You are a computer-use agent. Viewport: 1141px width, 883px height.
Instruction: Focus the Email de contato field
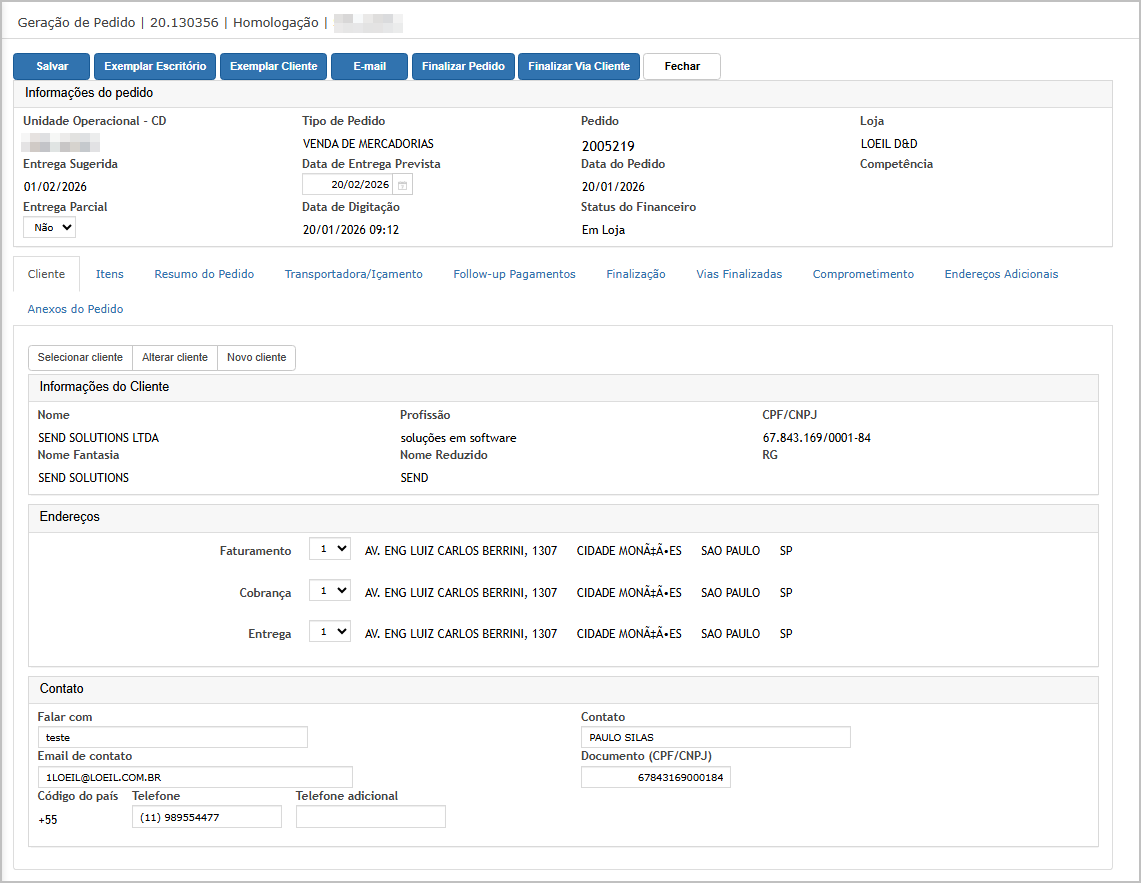pyautogui.click(x=195, y=777)
